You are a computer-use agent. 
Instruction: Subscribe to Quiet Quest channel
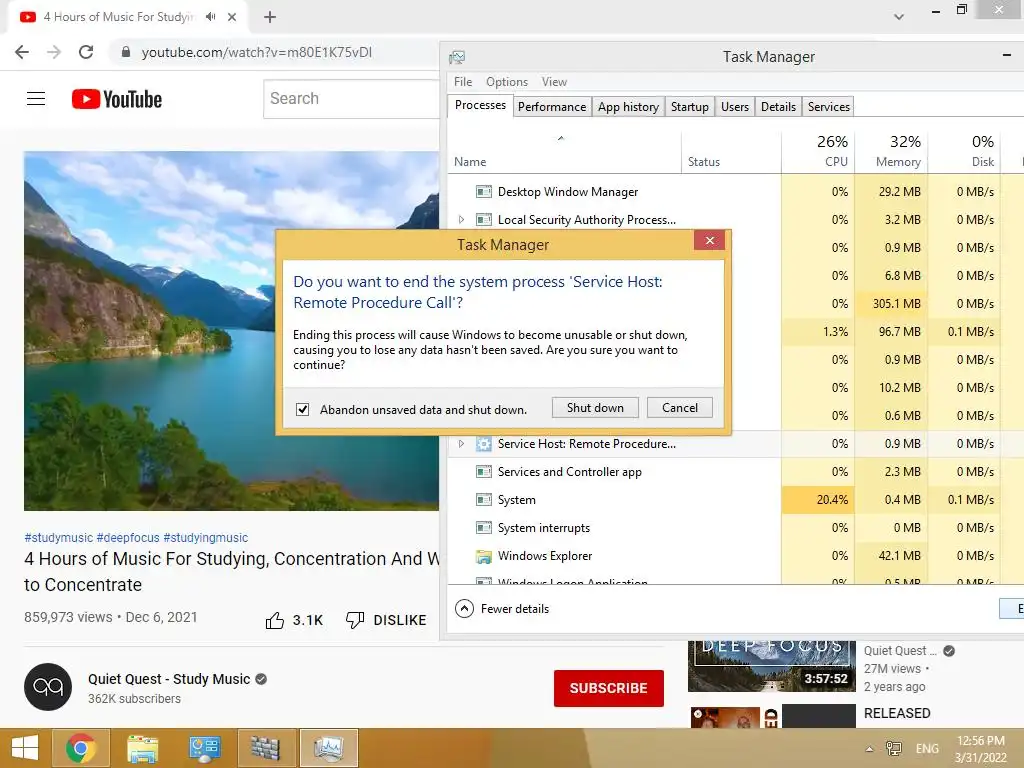point(609,688)
